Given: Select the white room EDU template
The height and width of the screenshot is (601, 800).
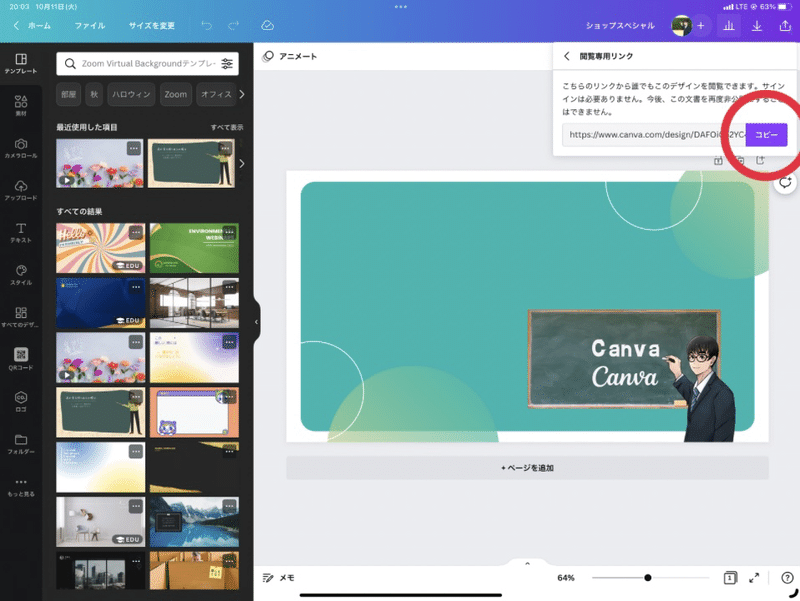Looking at the screenshot, I should 101,522.
